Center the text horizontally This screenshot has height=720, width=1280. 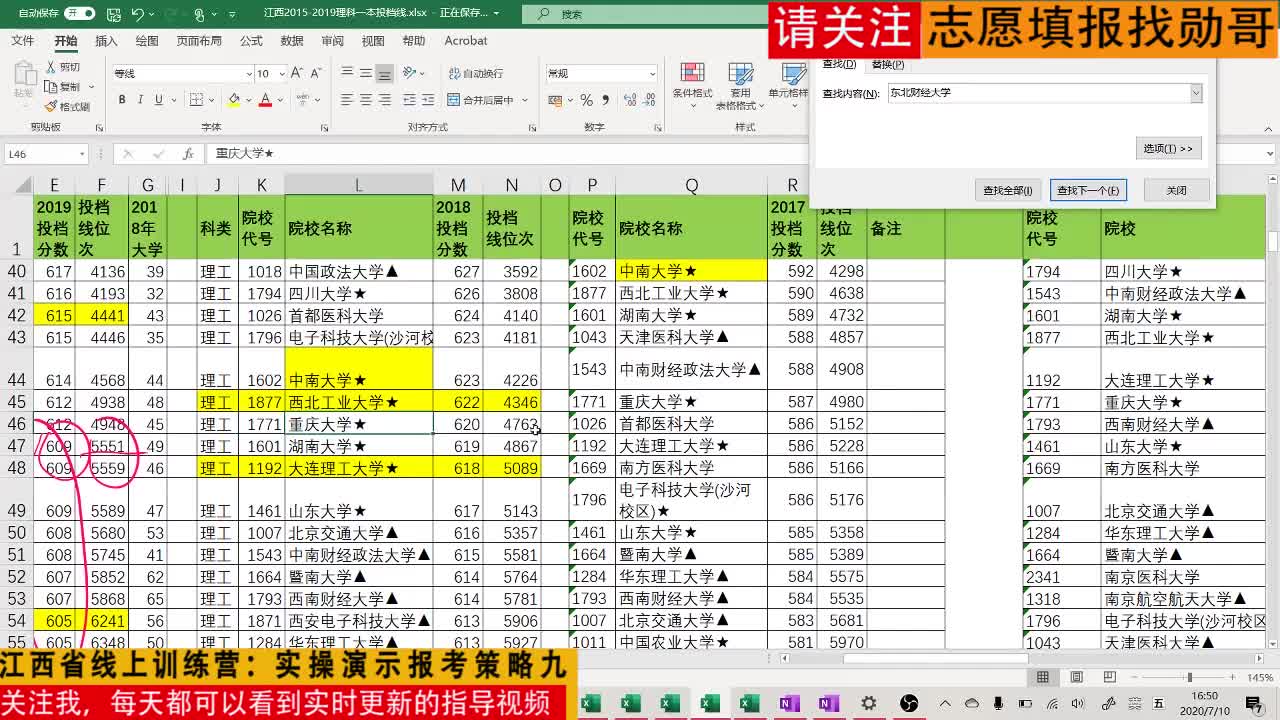pyautogui.click(x=365, y=100)
